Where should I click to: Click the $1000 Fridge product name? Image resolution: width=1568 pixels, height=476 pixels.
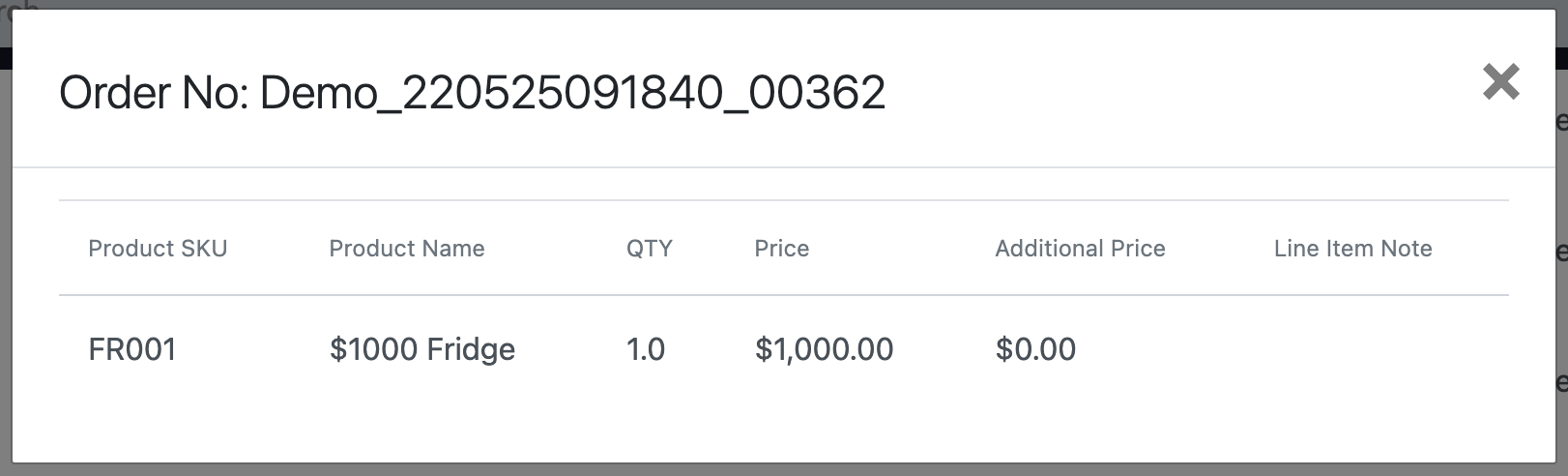(421, 349)
